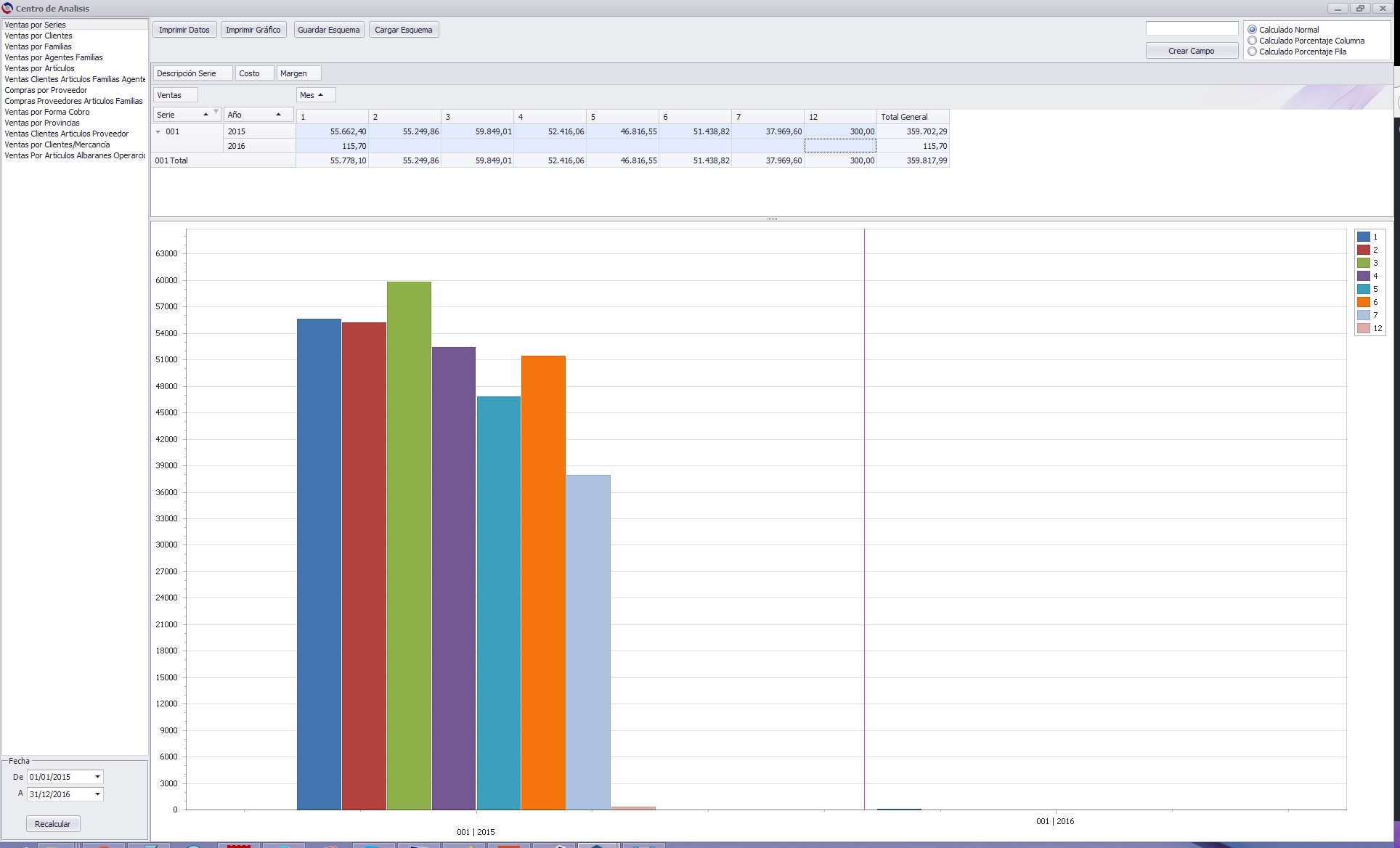
Task: Open Compras por Proveedor report
Action: pyautogui.click(x=46, y=90)
